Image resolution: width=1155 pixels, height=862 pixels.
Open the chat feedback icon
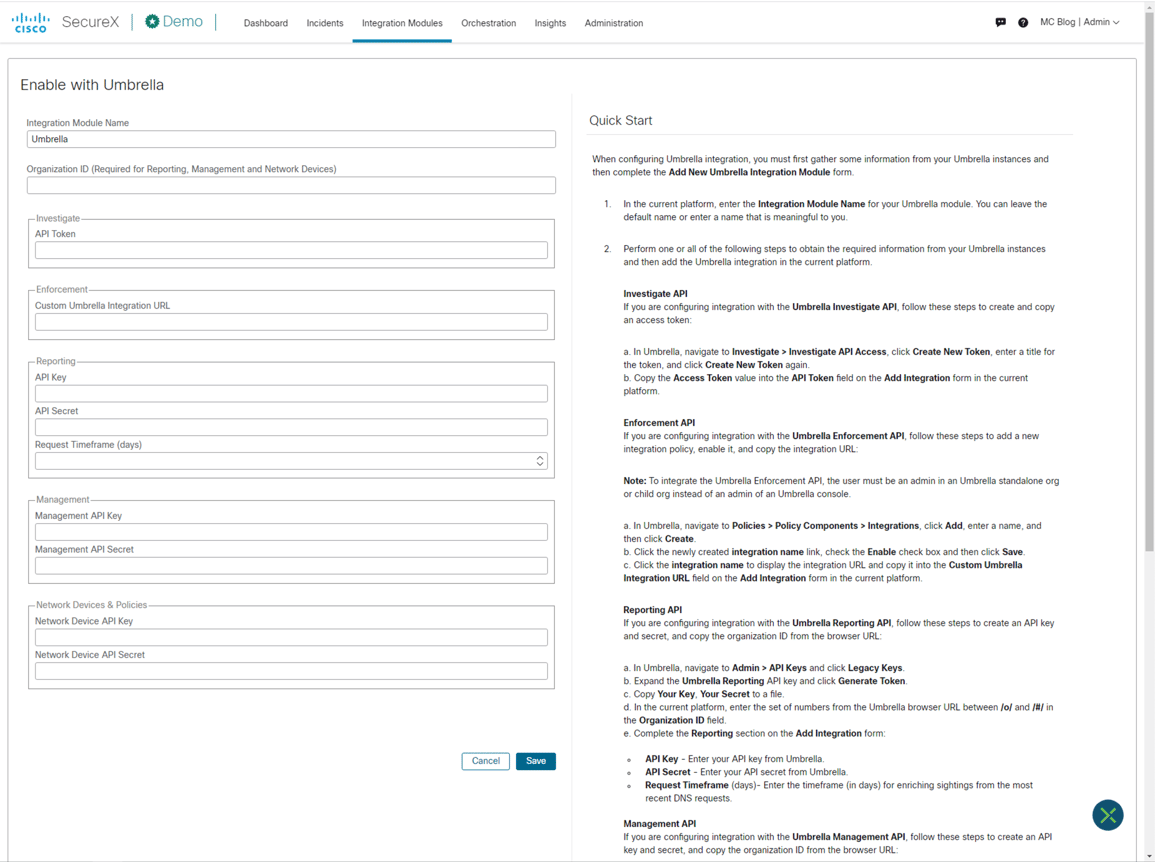[1000, 23]
